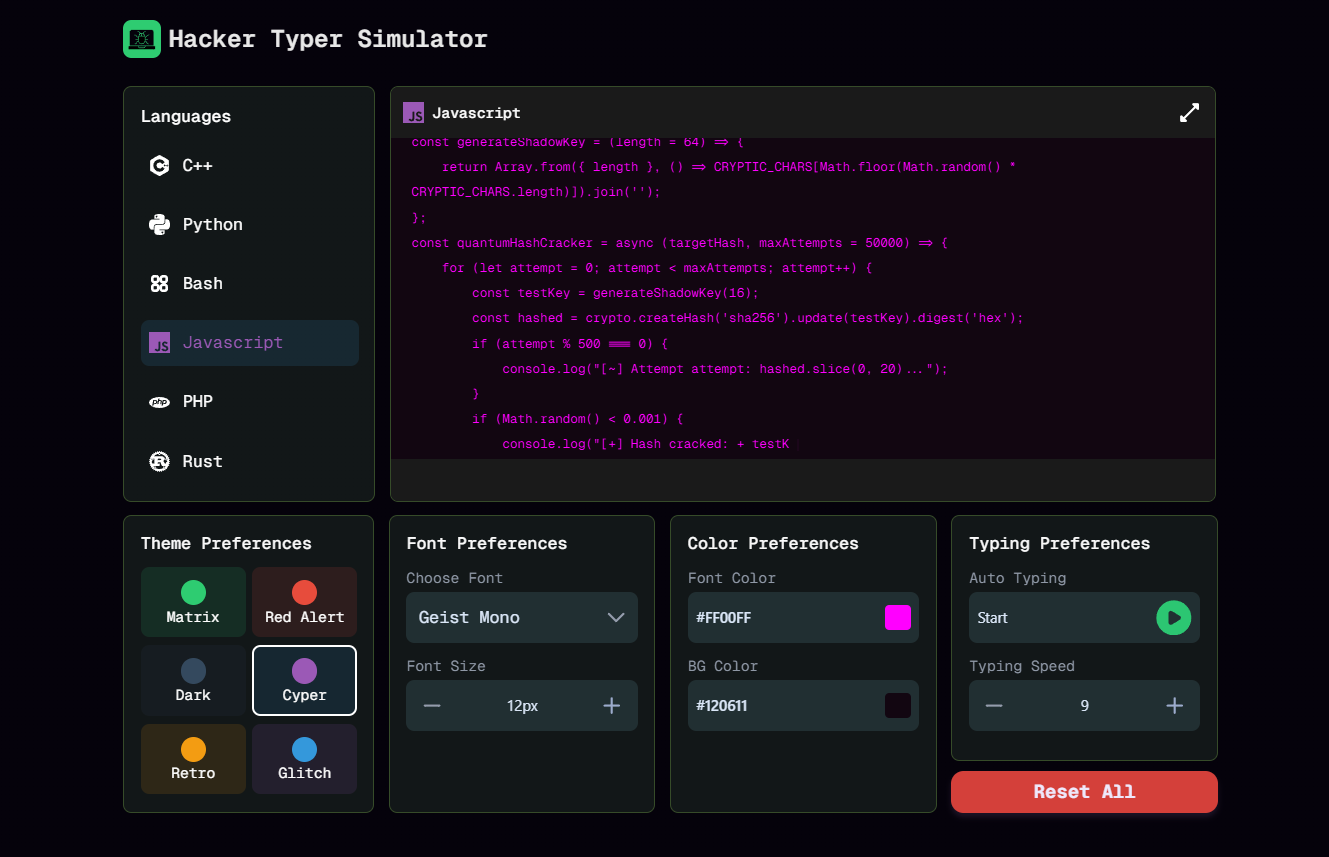Viewport: 1329px width, 857px height.
Task: Click the Javascript title in editor header
Action: pyautogui.click(x=476, y=113)
